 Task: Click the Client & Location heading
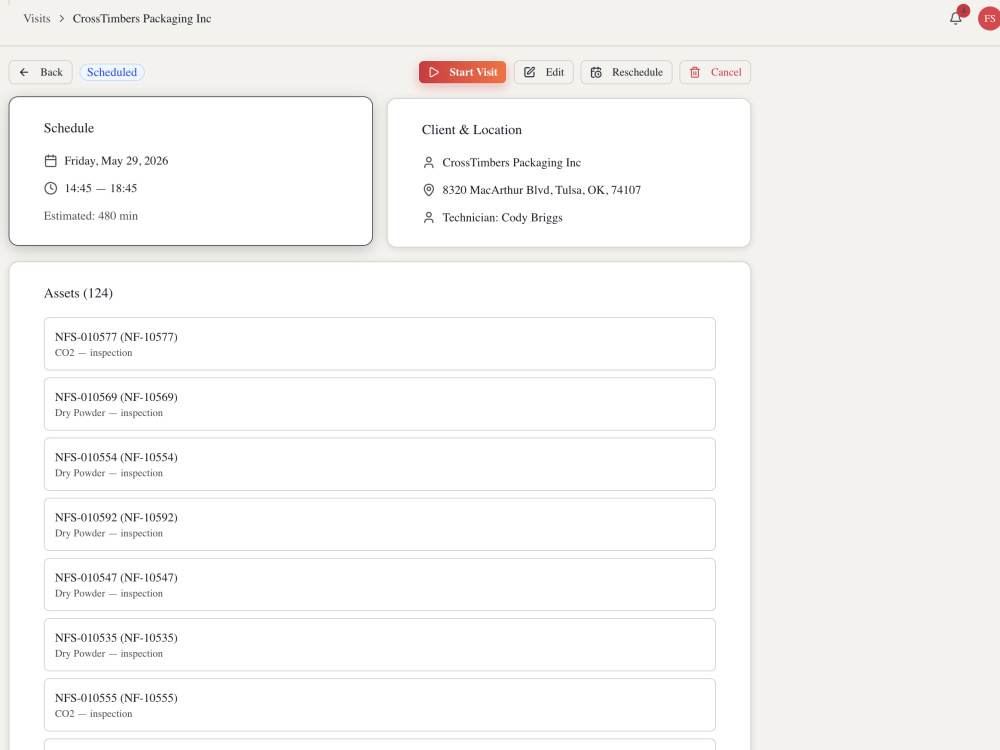click(472, 130)
